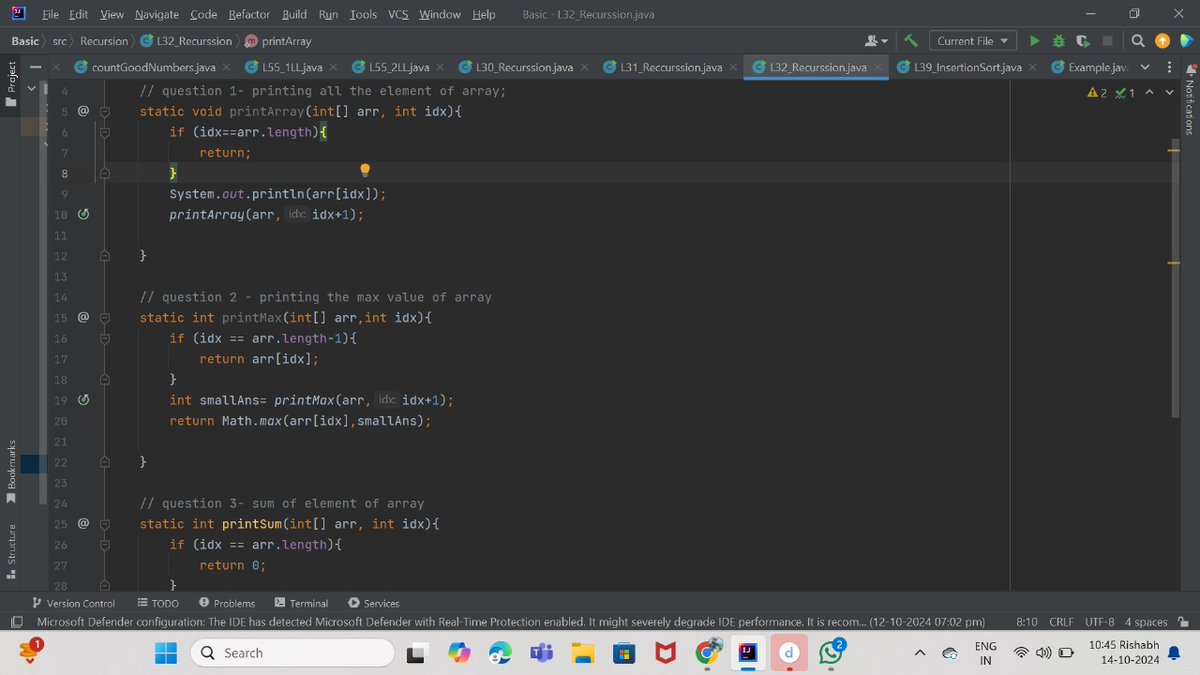Screen dimensions: 1200x675
Task: Click the IntelliJ IDEA logo in title bar
Action: 16,14
